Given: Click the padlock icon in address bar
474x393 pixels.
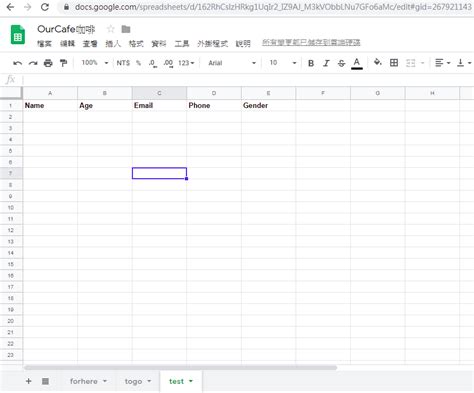Looking at the screenshot, I should [66, 7].
